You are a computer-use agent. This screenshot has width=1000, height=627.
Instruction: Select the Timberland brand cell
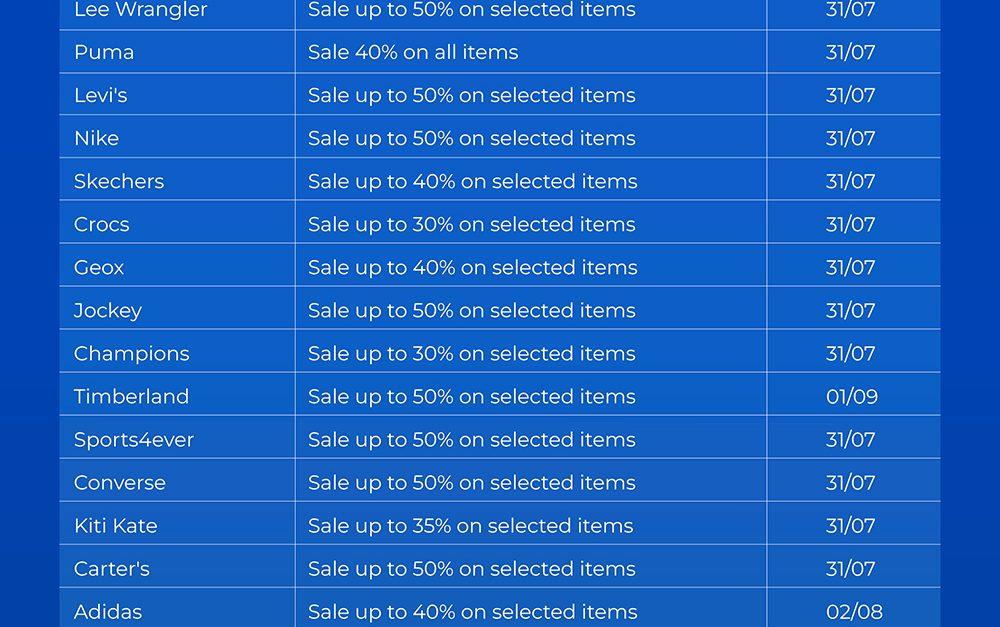pyautogui.click(x=131, y=396)
